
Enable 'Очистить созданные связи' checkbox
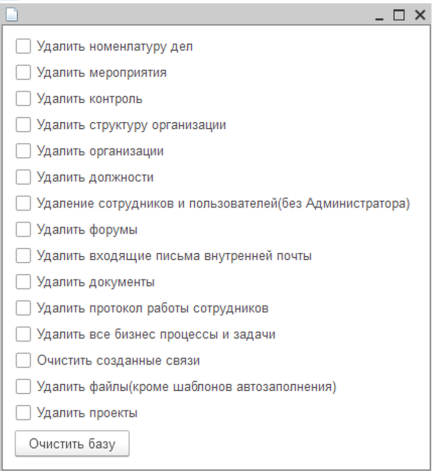point(23,360)
